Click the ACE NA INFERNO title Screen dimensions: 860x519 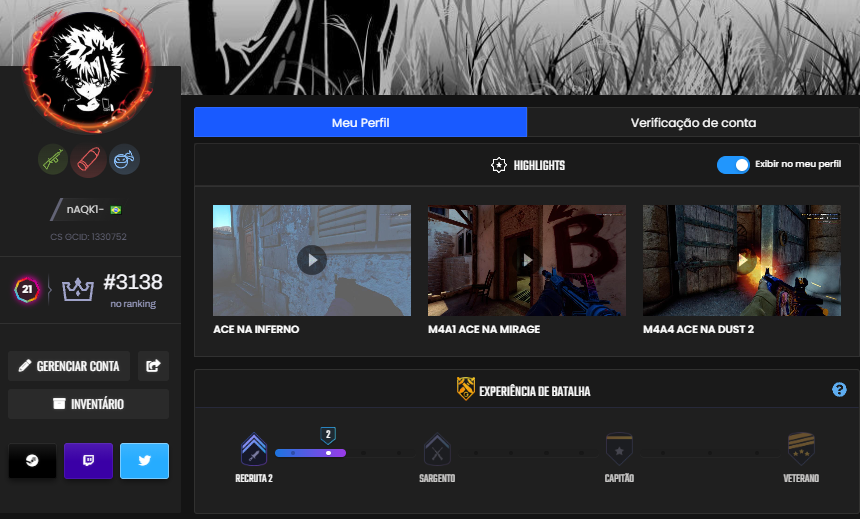256,329
